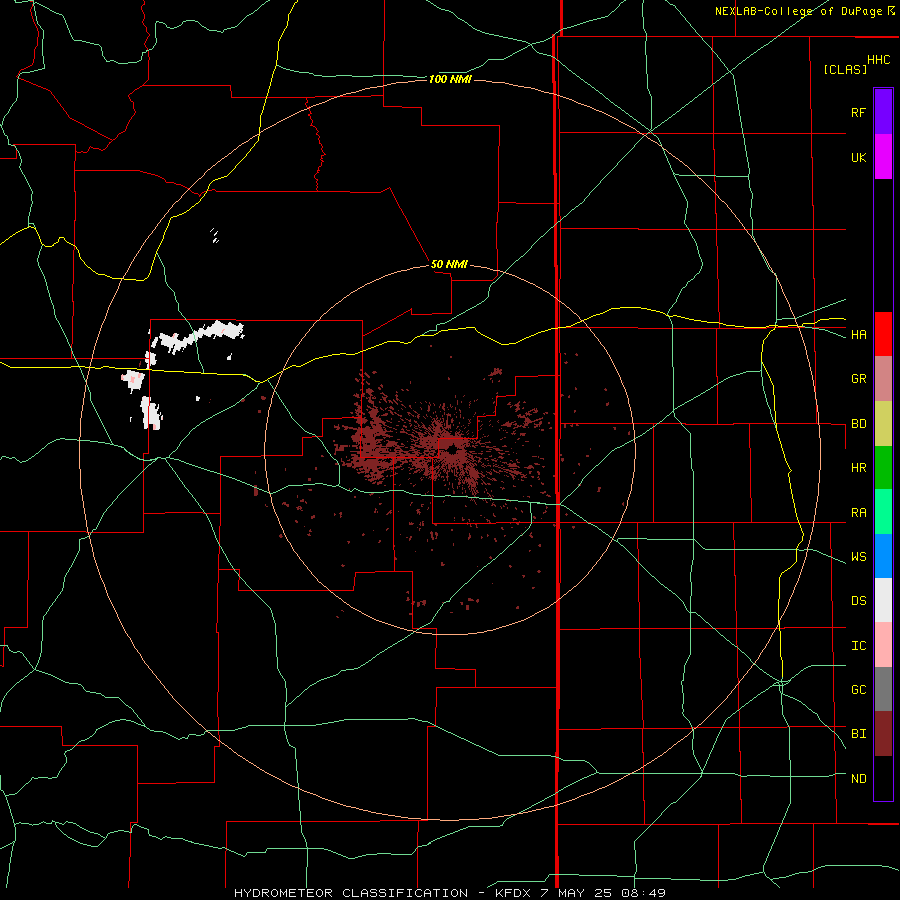Viewport: 900px width, 900px height.
Task: Click the BI dark red legend swatch
Action: 883,734
